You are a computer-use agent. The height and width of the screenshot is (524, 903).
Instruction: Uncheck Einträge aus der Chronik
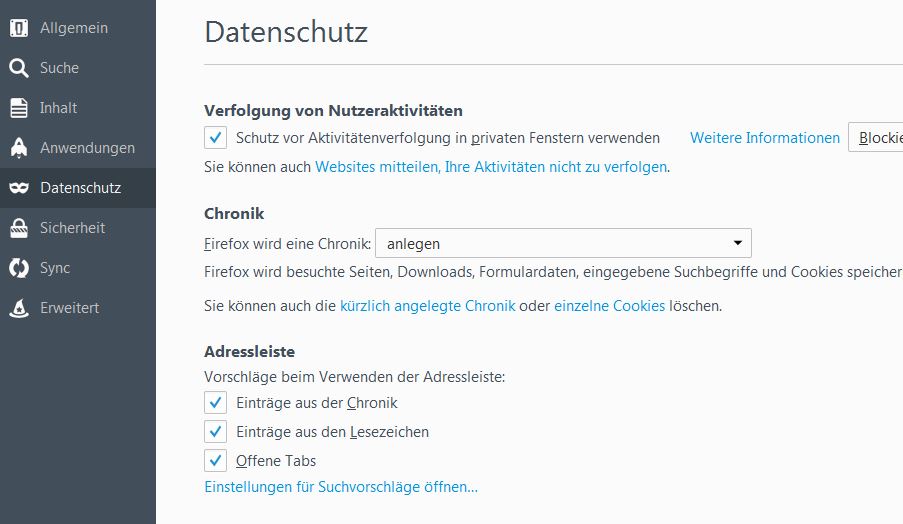click(x=215, y=403)
